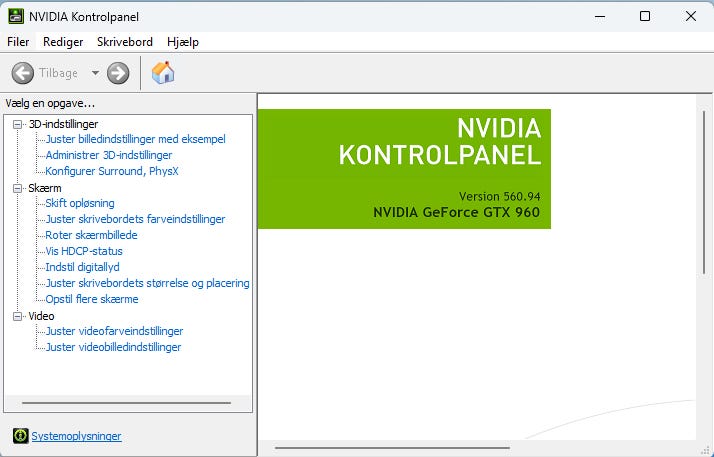Screen dimensions: 714x457
Task: Click the right pane vertical scrollbar
Action: 704,192
